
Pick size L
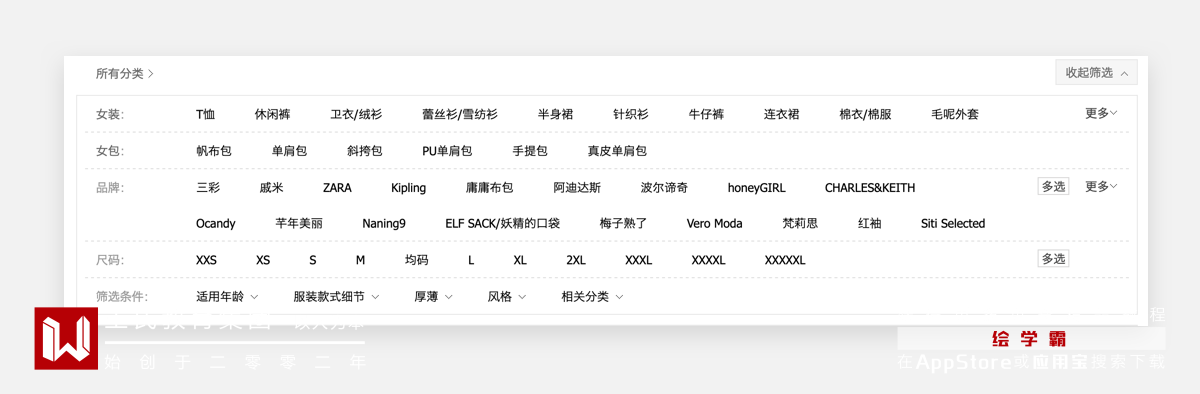tap(471, 260)
